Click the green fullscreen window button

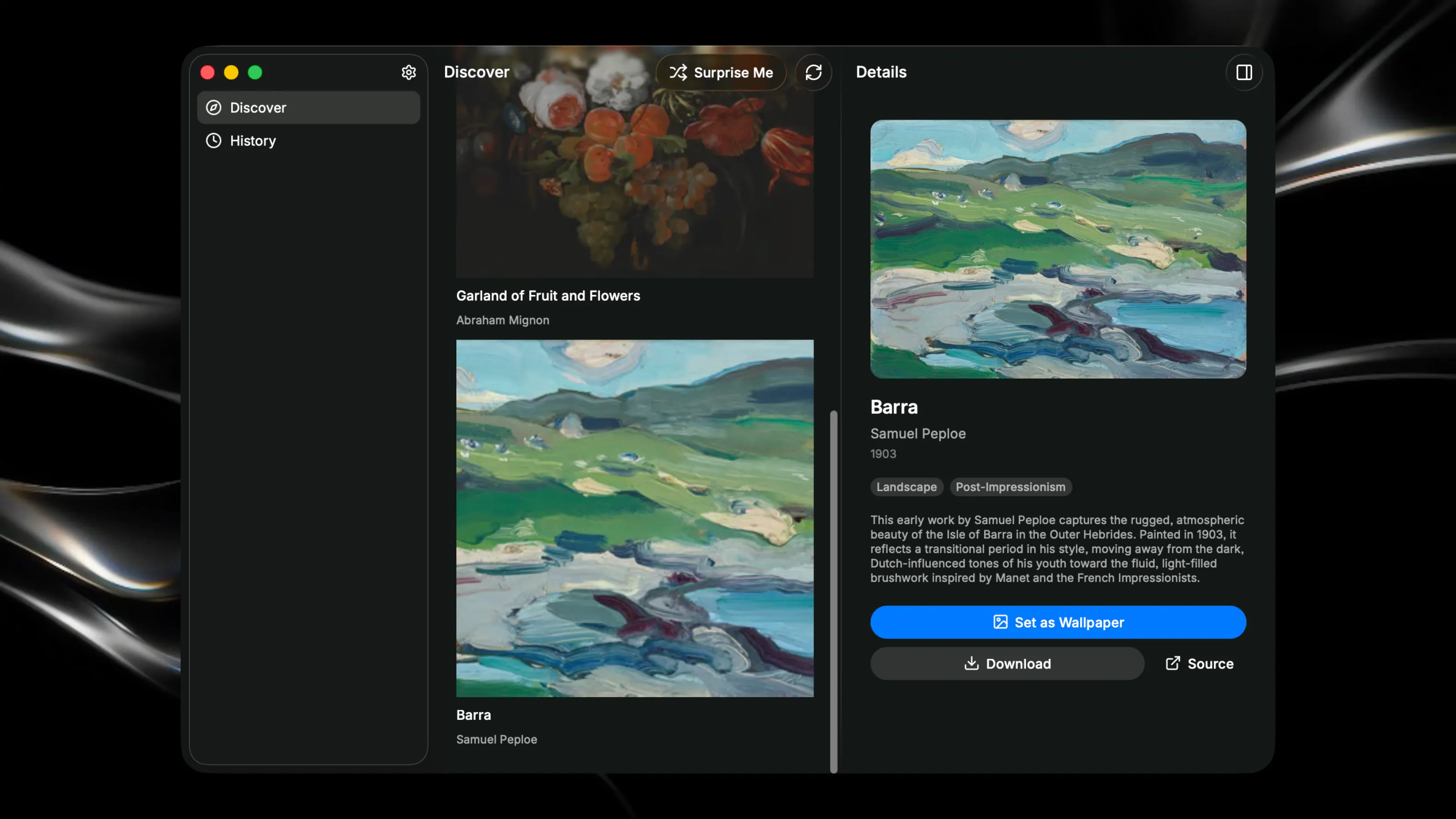pyautogui.click(x=255, y=72)
